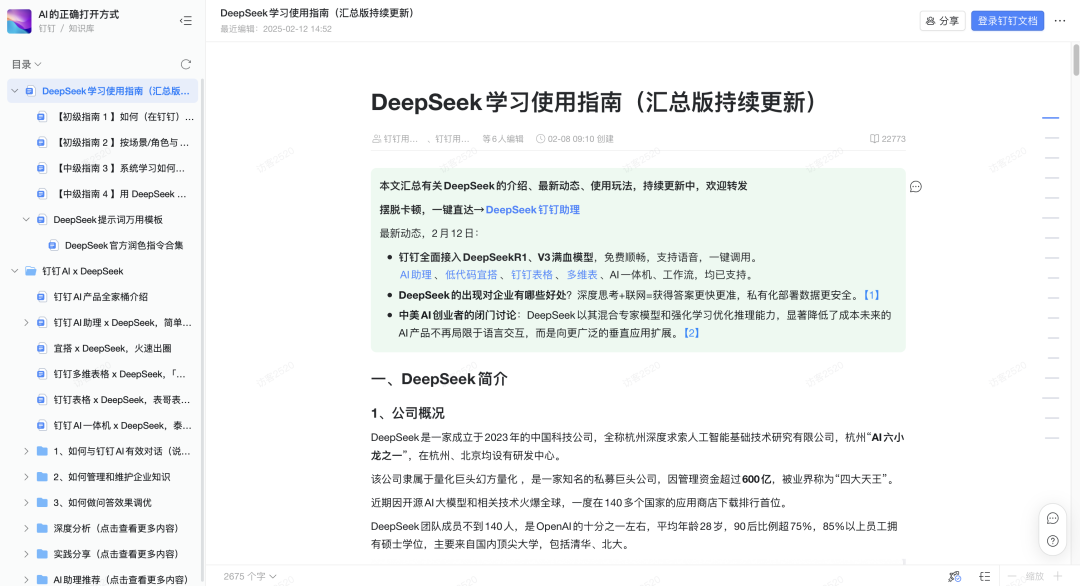Screen dimensions: 1080x586
Task: Click the 实践分享 folder icon
Action: click(x=42, y=554)
